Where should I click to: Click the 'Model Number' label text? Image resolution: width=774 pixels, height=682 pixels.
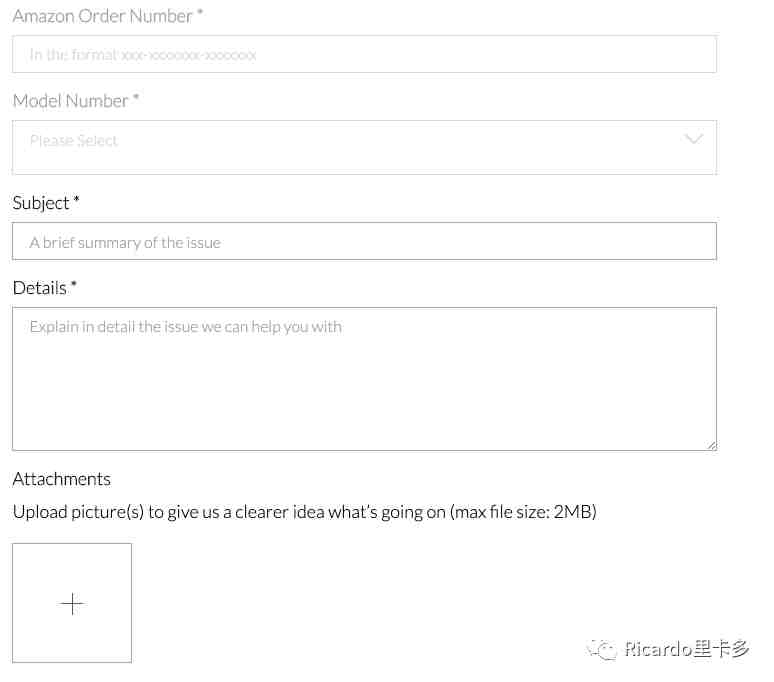click(x=71, y=101)
